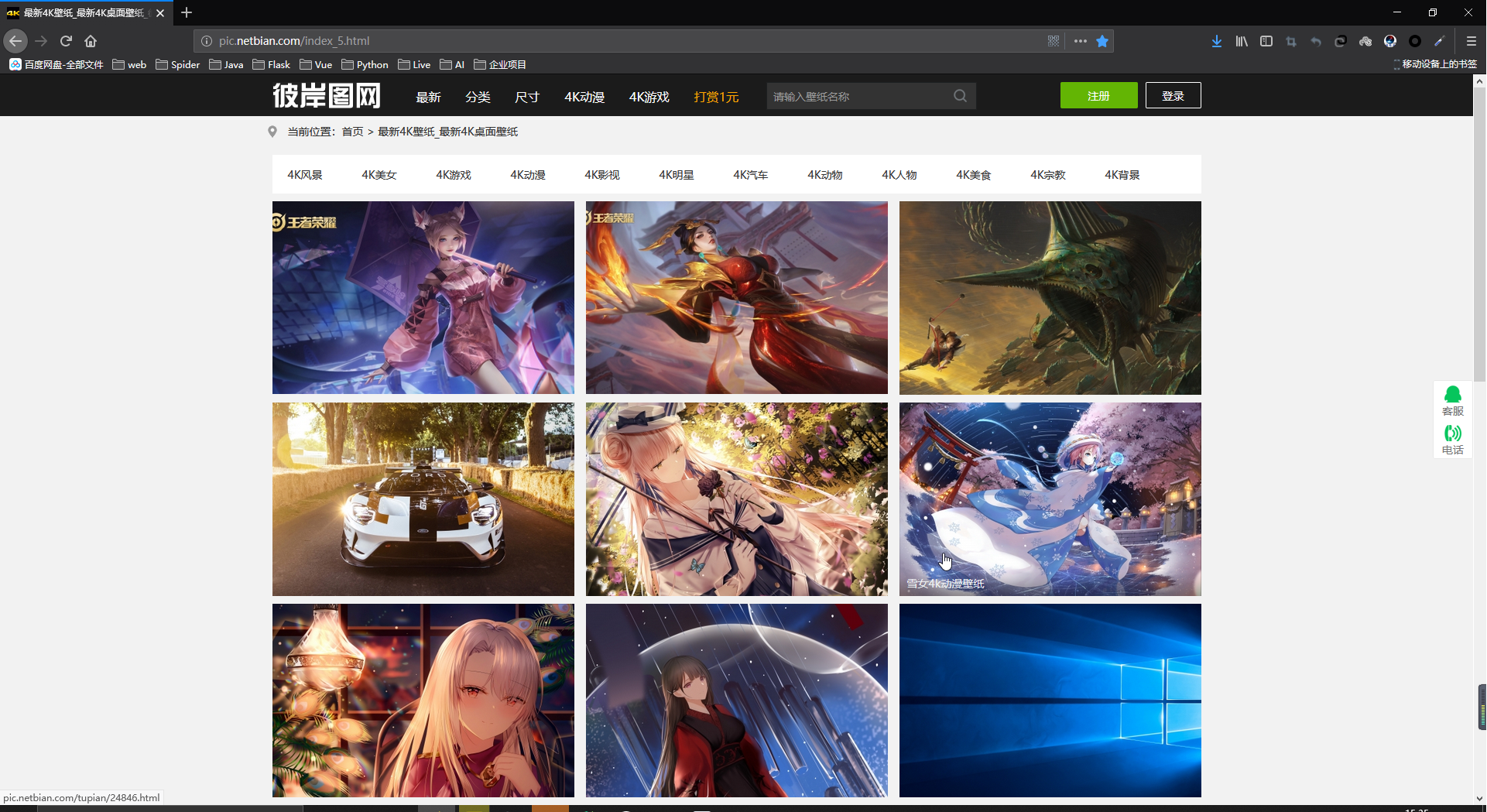Select the 4K风景 category
Image resolution: width=1487 pixels, height=812 pixels.
(x=305, y=175)
